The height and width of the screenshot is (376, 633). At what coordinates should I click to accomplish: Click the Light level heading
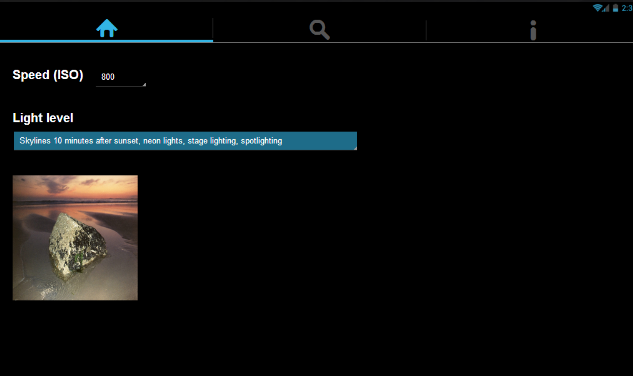pos(43,118)
